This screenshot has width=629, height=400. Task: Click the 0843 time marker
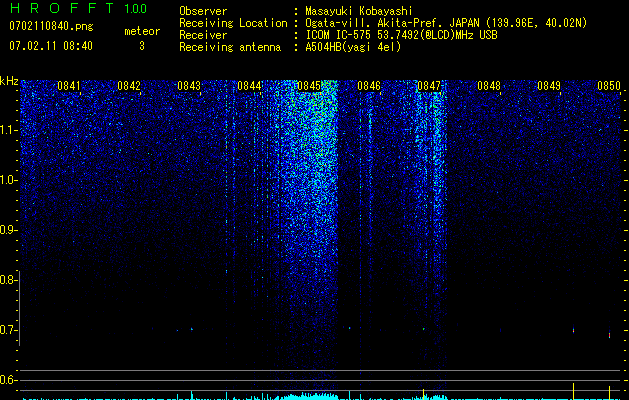click(x=189, y=86)
